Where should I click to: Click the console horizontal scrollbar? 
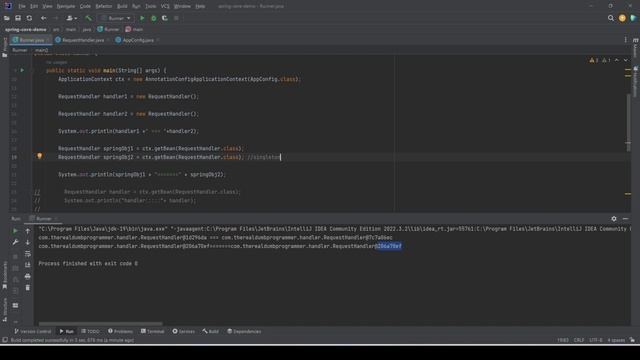click(100, 324)
